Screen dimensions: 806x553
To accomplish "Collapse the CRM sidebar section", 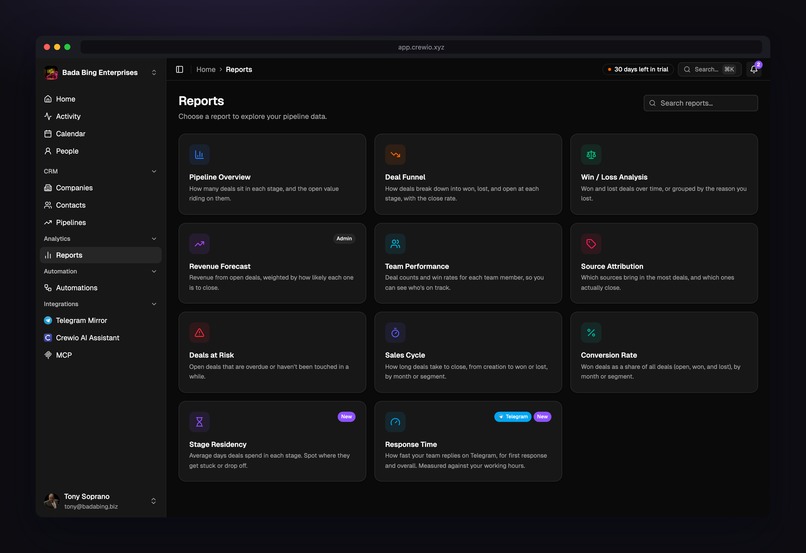I will 154,171.
